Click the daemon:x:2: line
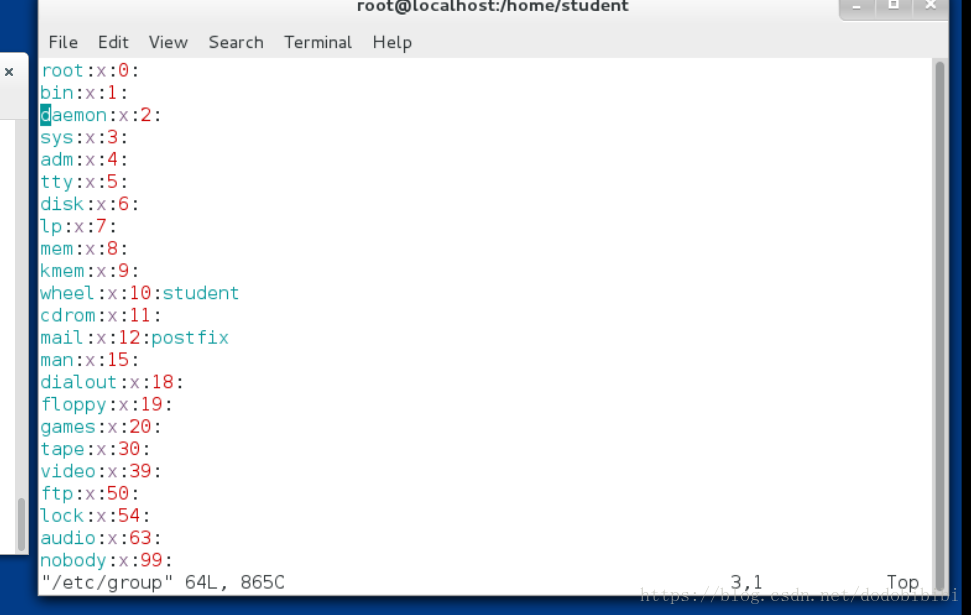Image resolution: width=971 pixels, height=615 pixels. point(101,115)
